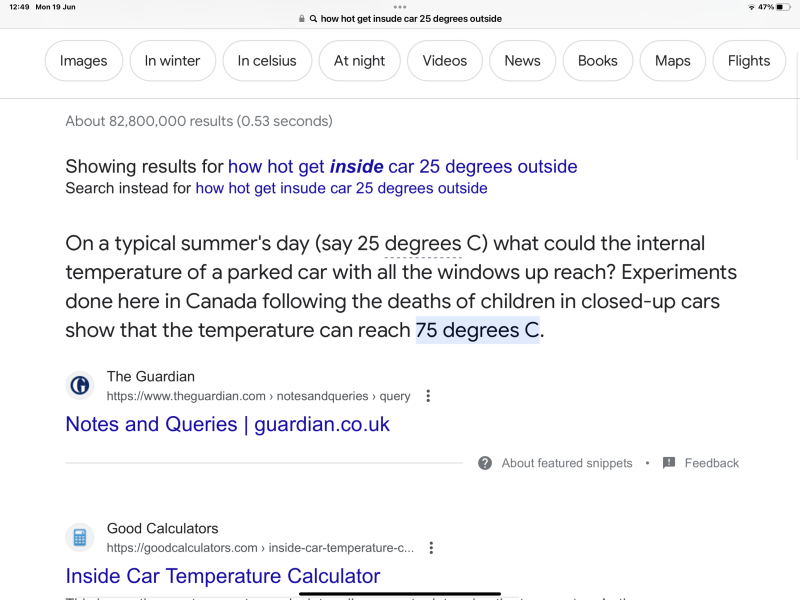Open the Maps filter
Viewport: 800px width, 600px height.
coord(672,61)
